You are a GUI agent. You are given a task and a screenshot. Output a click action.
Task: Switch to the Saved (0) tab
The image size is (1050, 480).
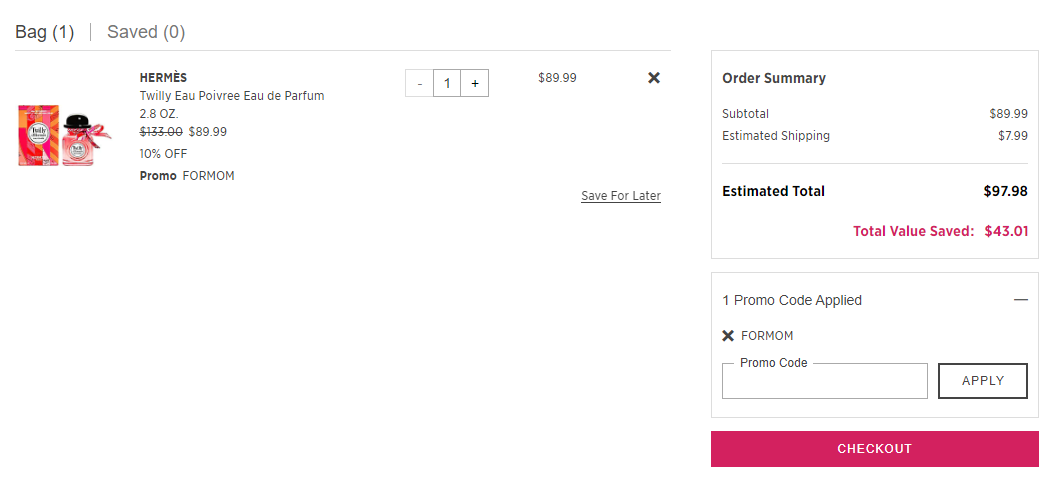pyautogui.click(x=146, y=31)
